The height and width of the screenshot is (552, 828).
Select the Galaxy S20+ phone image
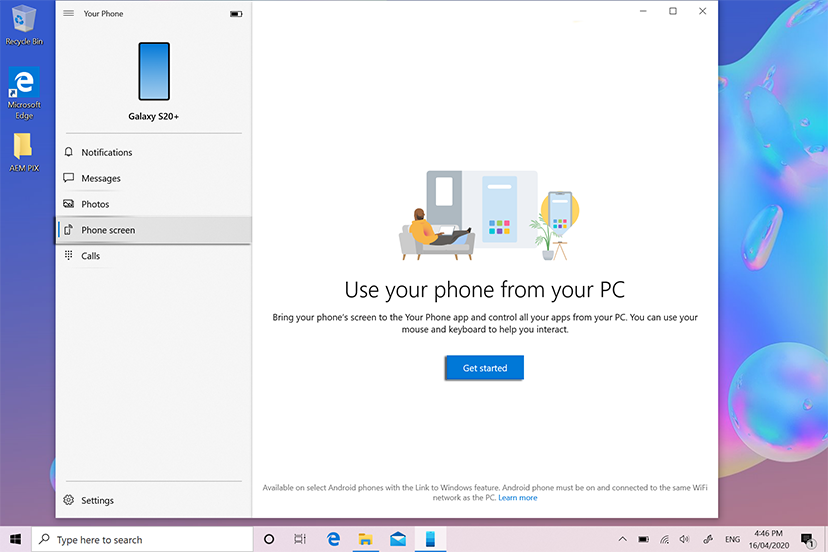(x=154, y=71)
